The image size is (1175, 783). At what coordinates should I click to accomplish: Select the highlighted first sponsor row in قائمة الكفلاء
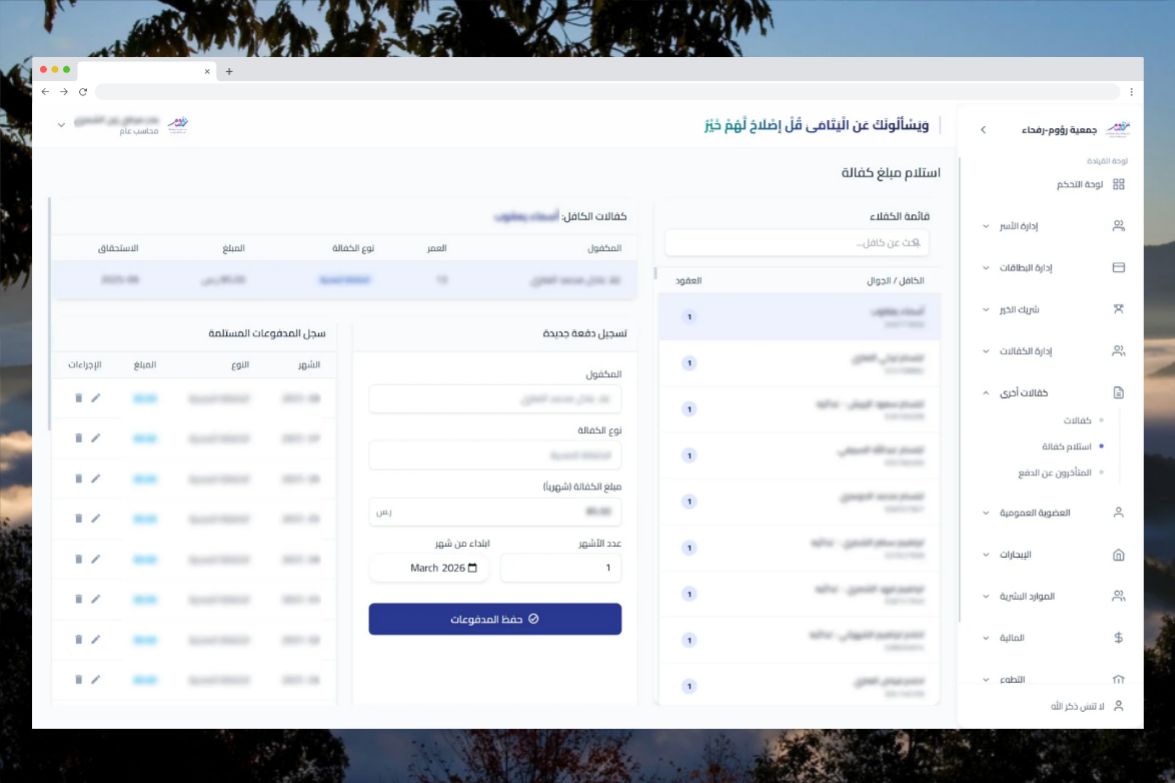point(799,317)
